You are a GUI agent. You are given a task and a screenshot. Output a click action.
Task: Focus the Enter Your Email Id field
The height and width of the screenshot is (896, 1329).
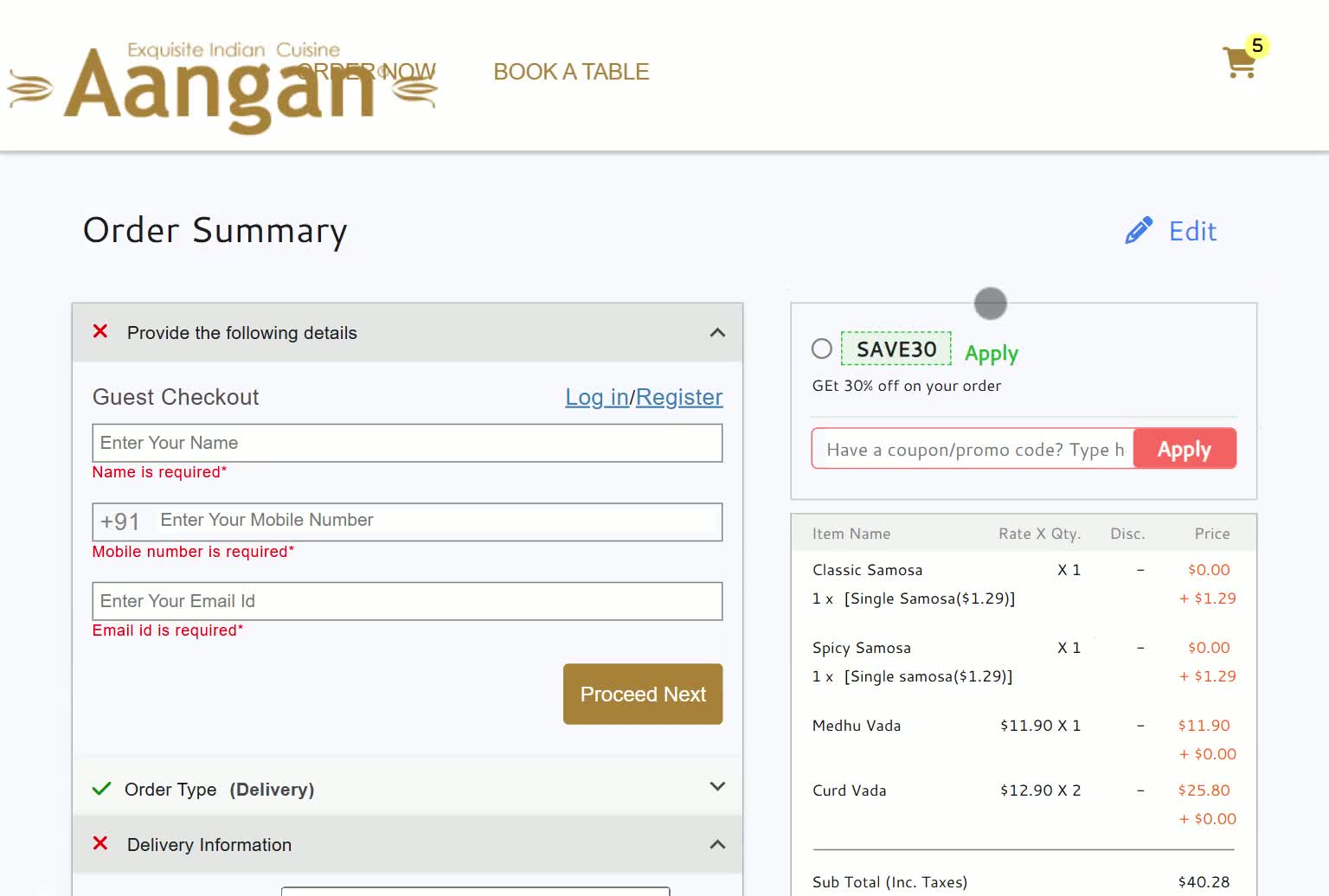coord(408,601)
